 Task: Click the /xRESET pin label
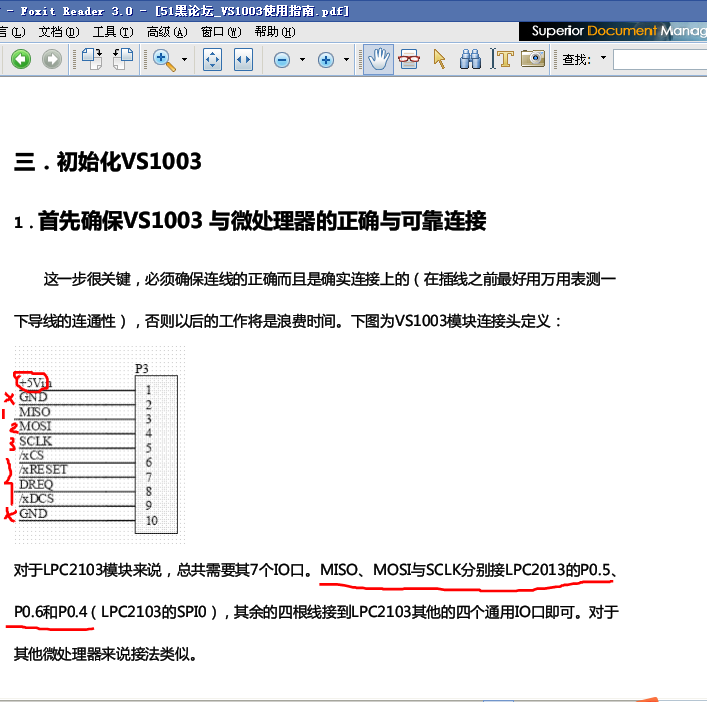[43, 469]
